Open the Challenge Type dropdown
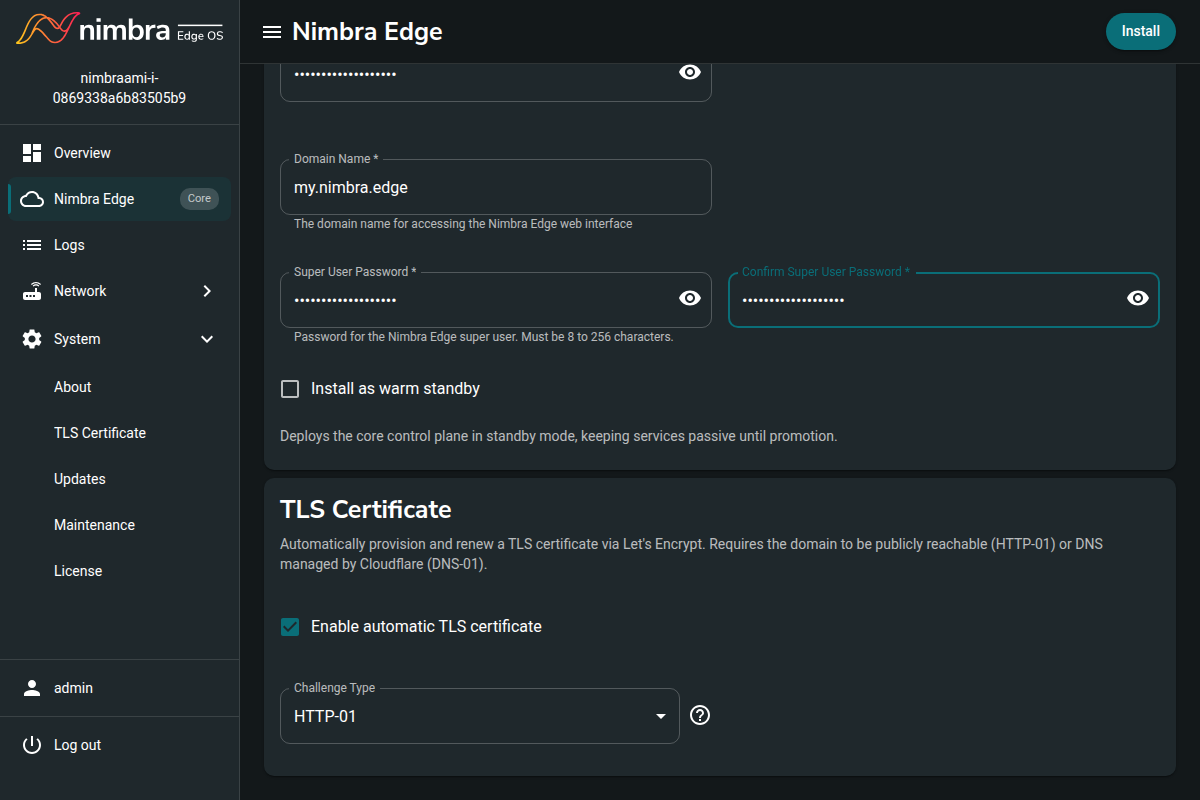This screenshot has height=800, width=1200. [480, 716]
